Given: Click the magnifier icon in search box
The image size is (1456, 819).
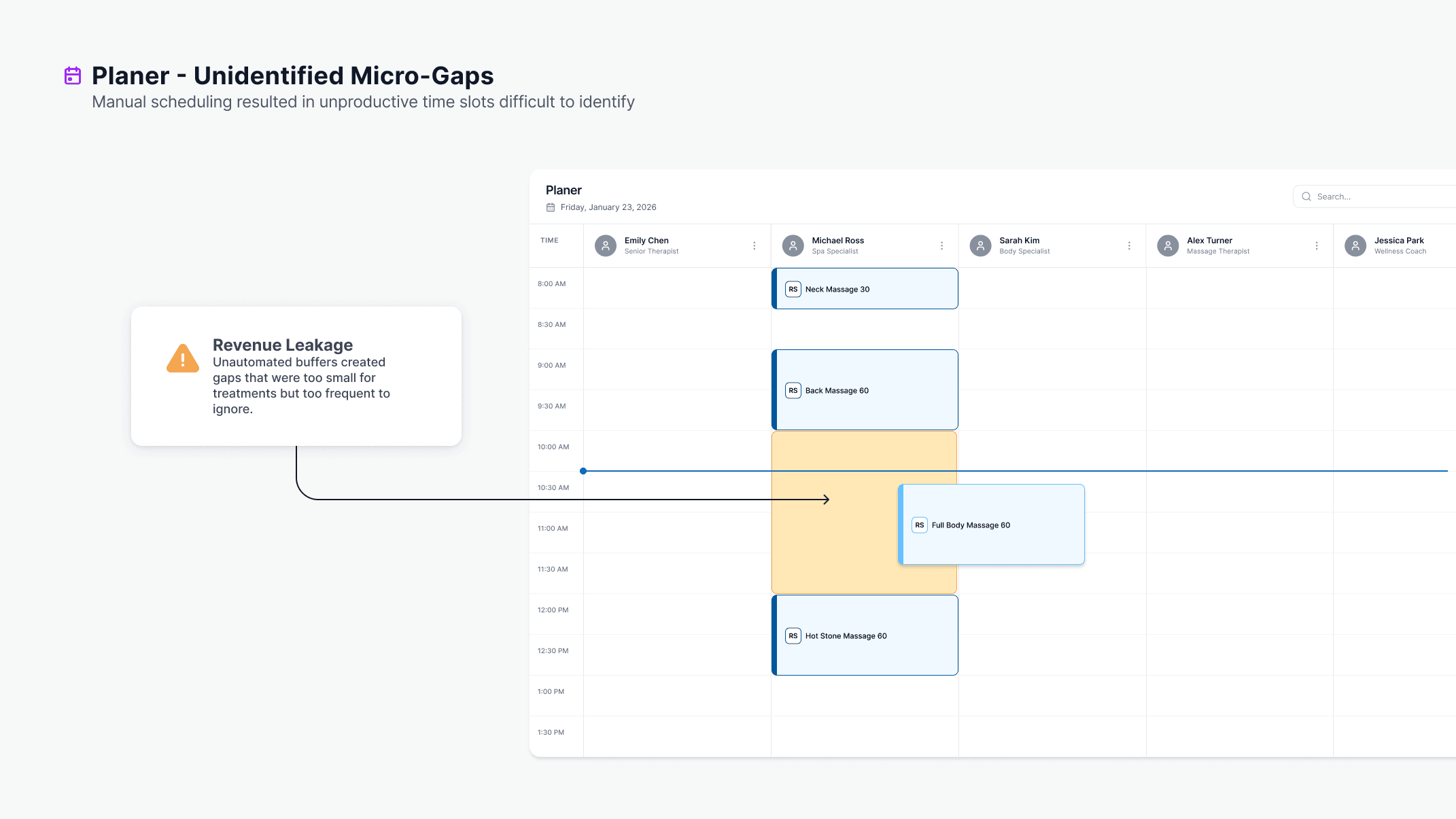Looking at the screenshot, I should click(x=1306, y=196).
